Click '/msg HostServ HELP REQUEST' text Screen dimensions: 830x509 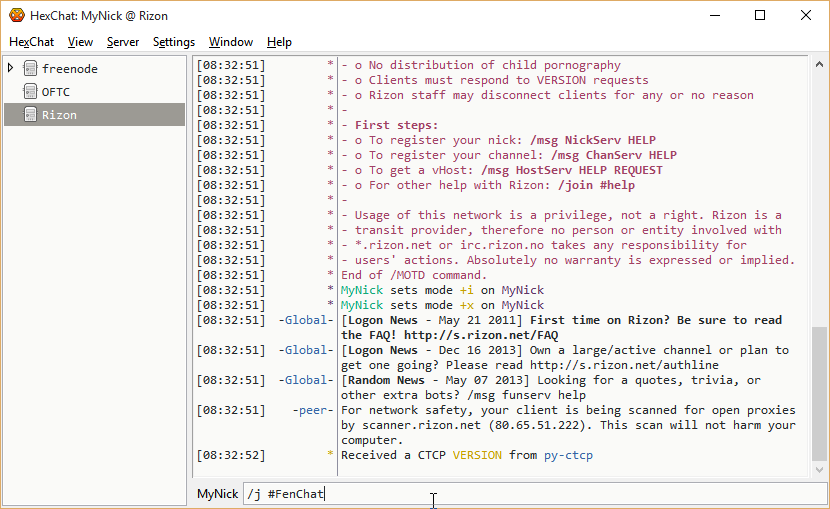572,170
